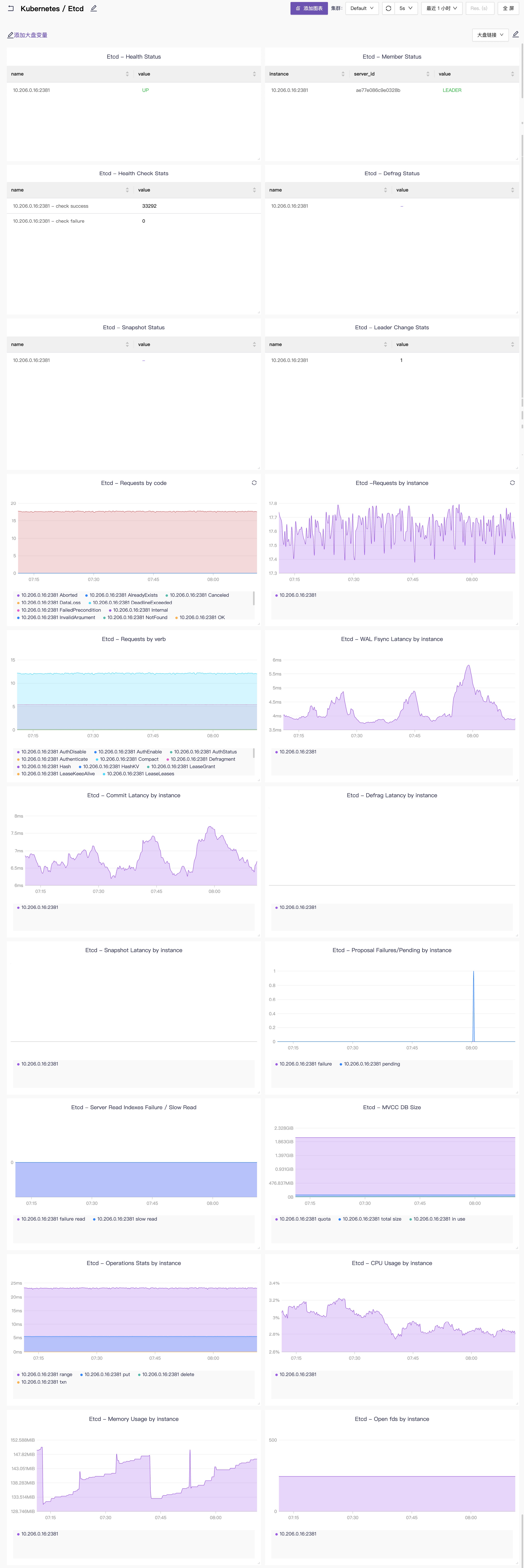Toggle delete legend in Operations Stats
The image size is (524, 1568).
(x=166, y=1374)
